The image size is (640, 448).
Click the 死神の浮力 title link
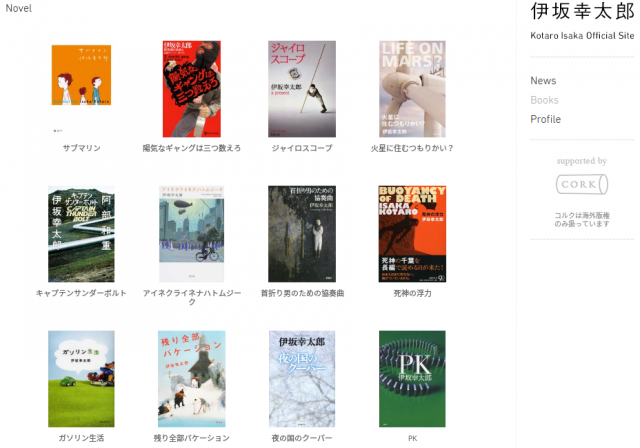(412, 293)
